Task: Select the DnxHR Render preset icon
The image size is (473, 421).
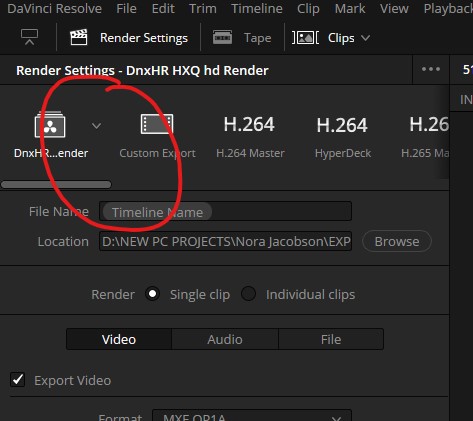Action: (50, 125)
